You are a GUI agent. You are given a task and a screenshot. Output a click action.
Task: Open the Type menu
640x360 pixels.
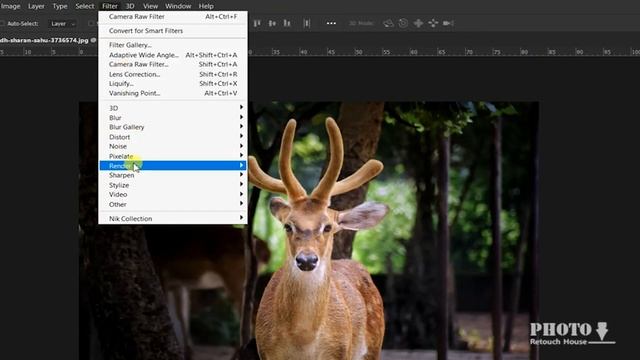[60, 6]
